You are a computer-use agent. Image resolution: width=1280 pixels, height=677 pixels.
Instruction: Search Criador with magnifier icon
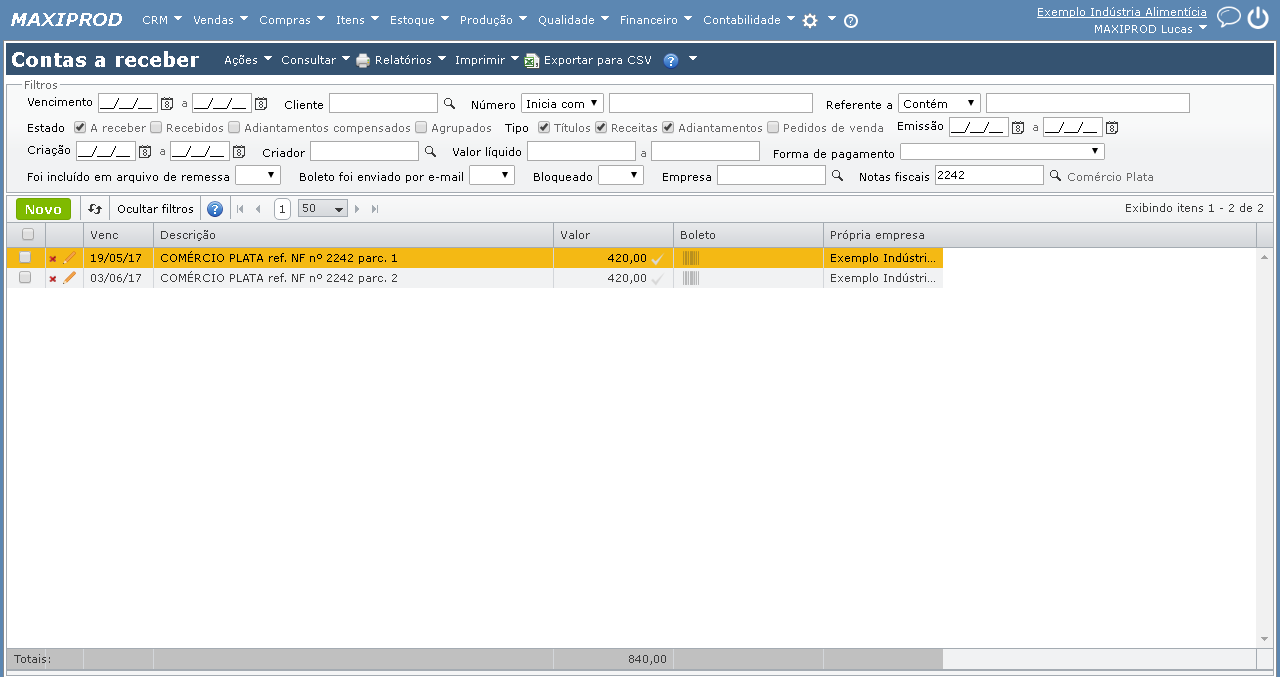coord(430,152)
